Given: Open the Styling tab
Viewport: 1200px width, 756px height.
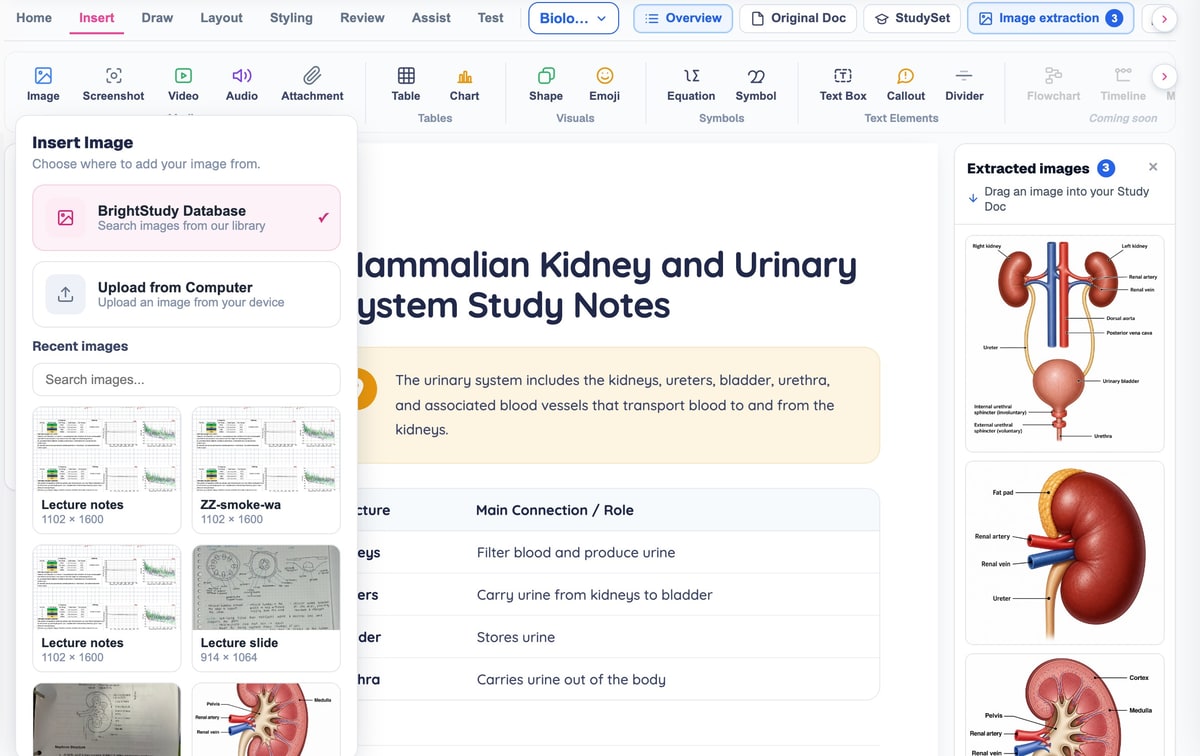Looking at the screenshot, I should pos(291,18).
